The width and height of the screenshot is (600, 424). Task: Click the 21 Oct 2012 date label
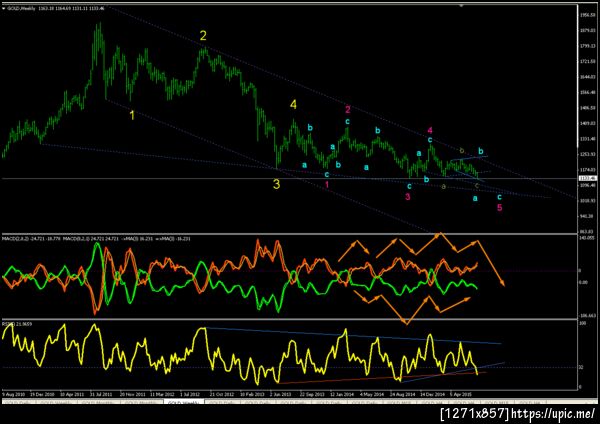pos(222,394)
